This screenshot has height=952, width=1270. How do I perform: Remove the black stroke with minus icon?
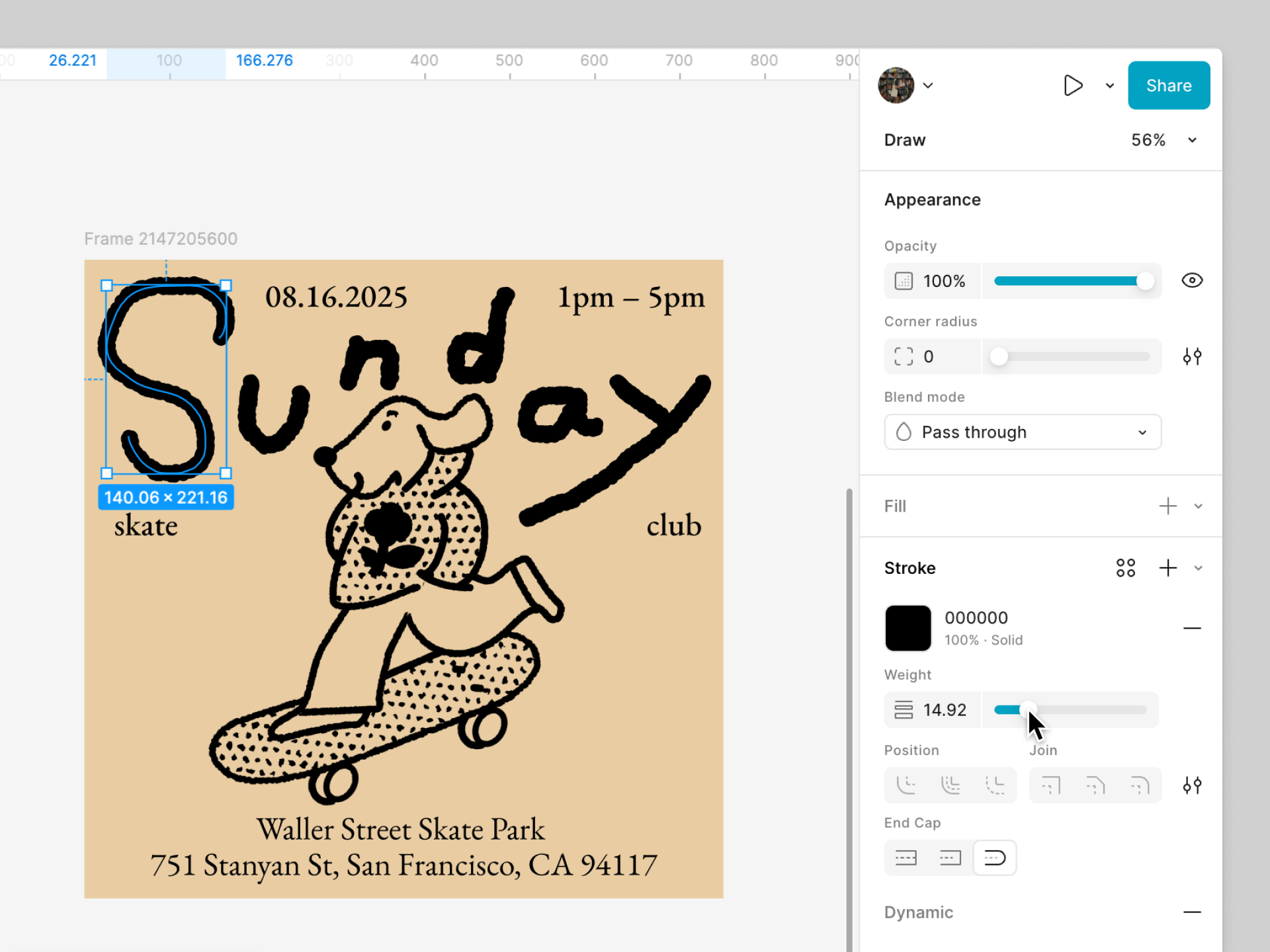pos(1192,628)
